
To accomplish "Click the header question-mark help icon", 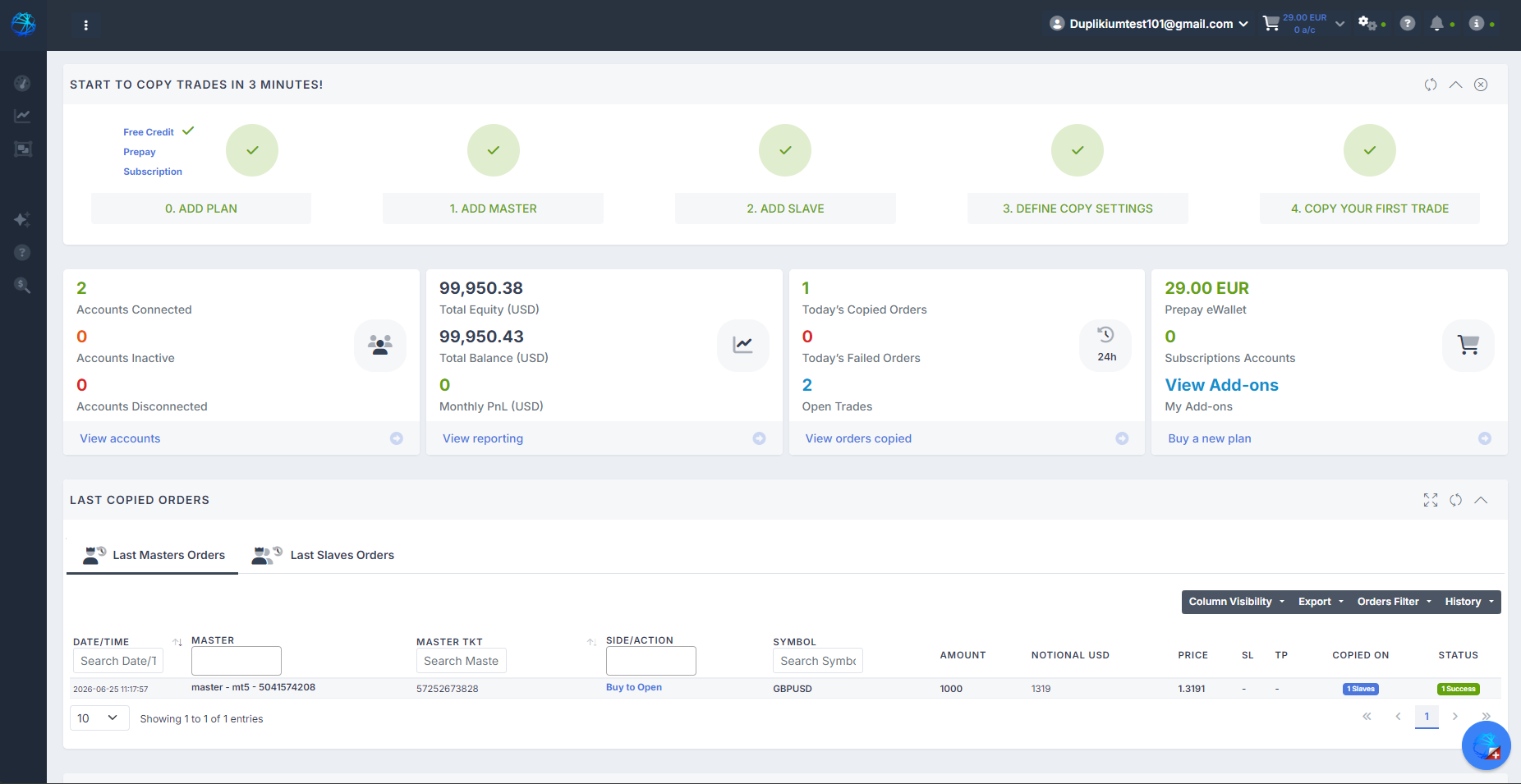I will [x=1408, y=24].
